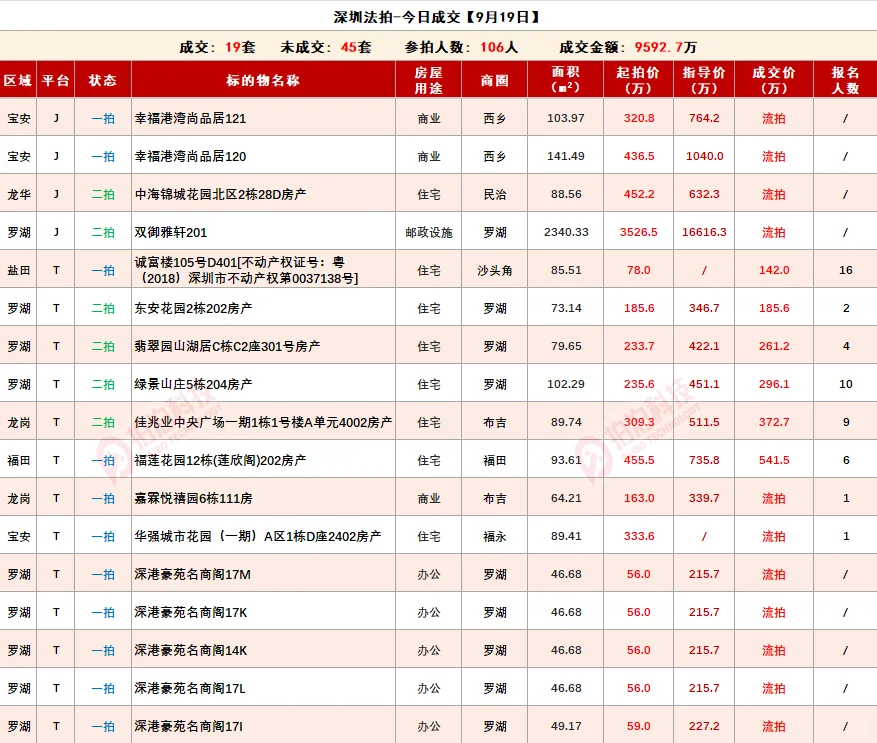Click the guide price 16616.3

(704, 232)
